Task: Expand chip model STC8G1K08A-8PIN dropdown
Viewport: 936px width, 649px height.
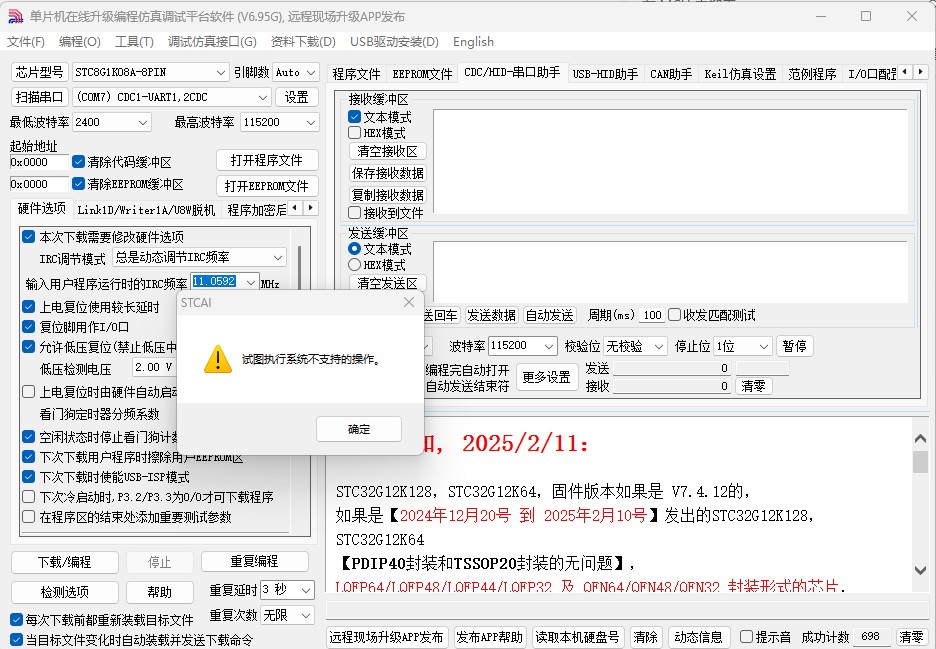Action: (x=221, y=73)
